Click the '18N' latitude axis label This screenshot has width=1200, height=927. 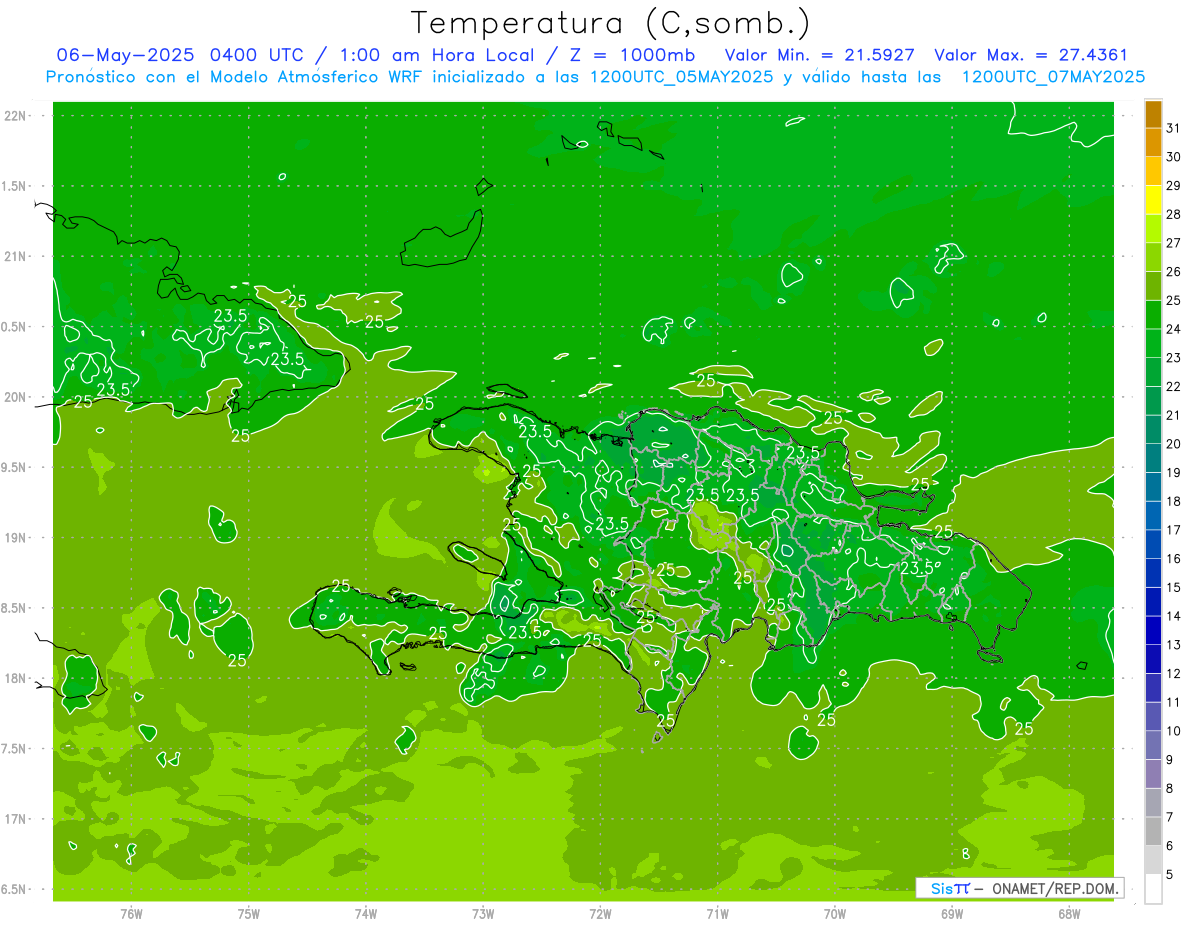click(16, 678)
